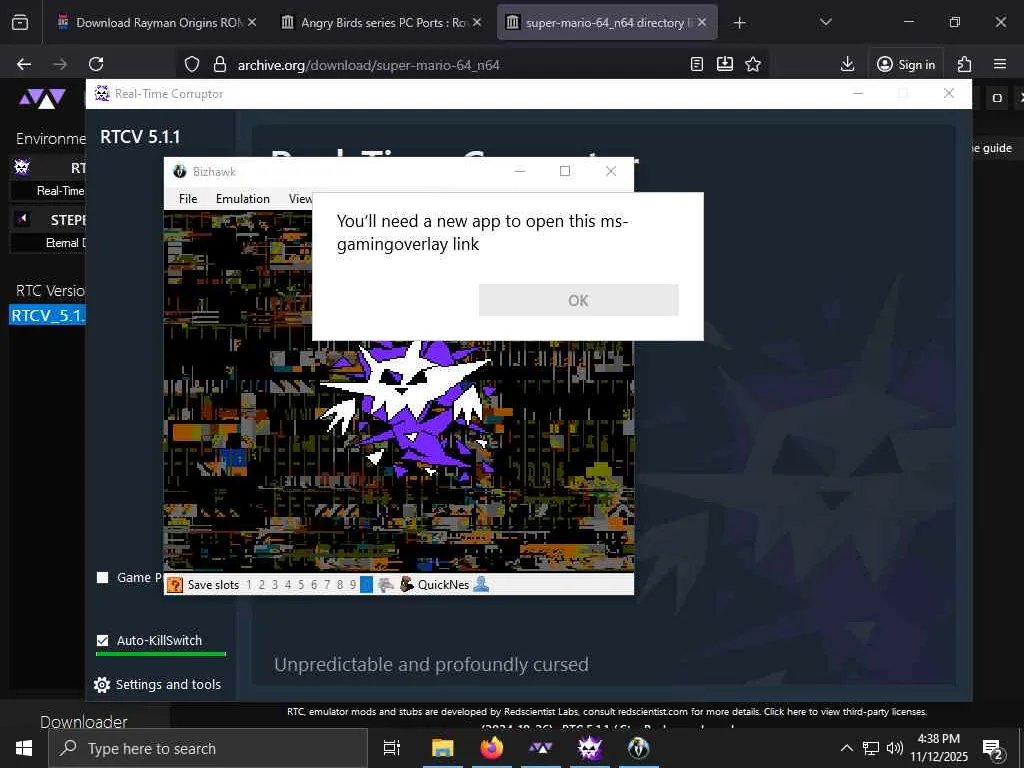Select the STEPBACK environment entry icon
Image resolution: width=1024 pixels, height=768 pixels.
[x=22, y=219]
